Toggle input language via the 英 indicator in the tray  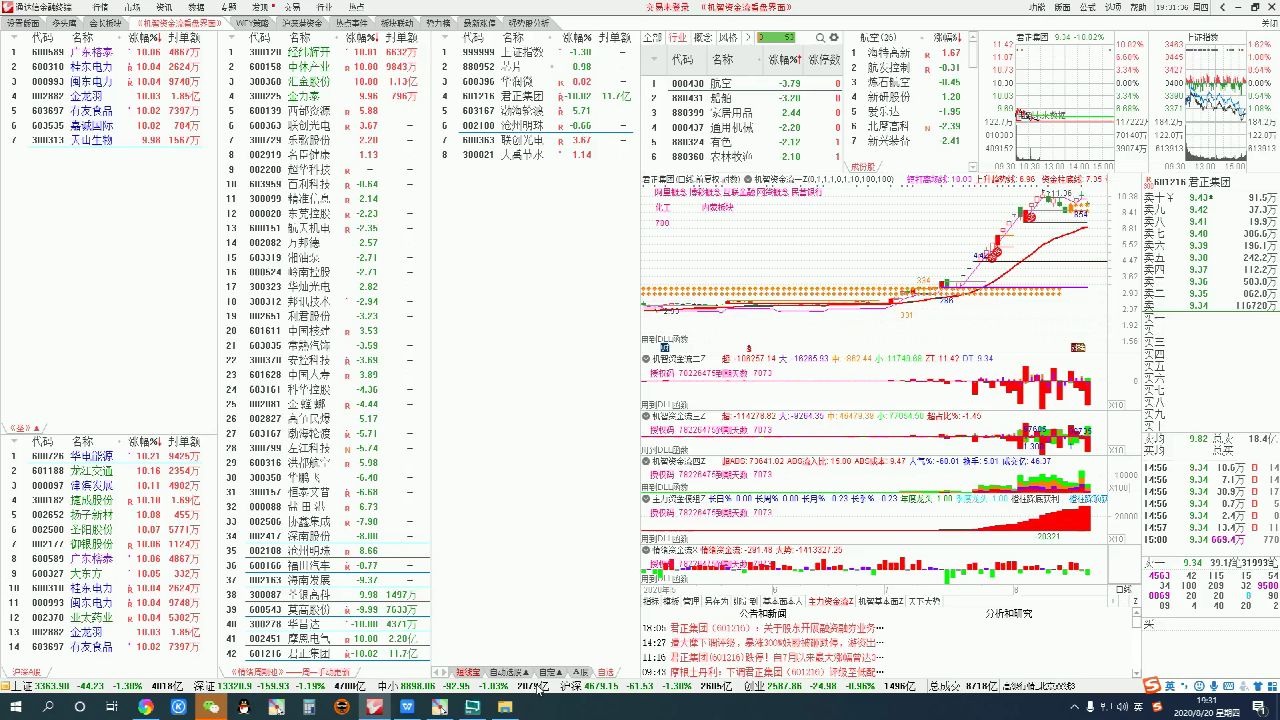point(1138,707)
